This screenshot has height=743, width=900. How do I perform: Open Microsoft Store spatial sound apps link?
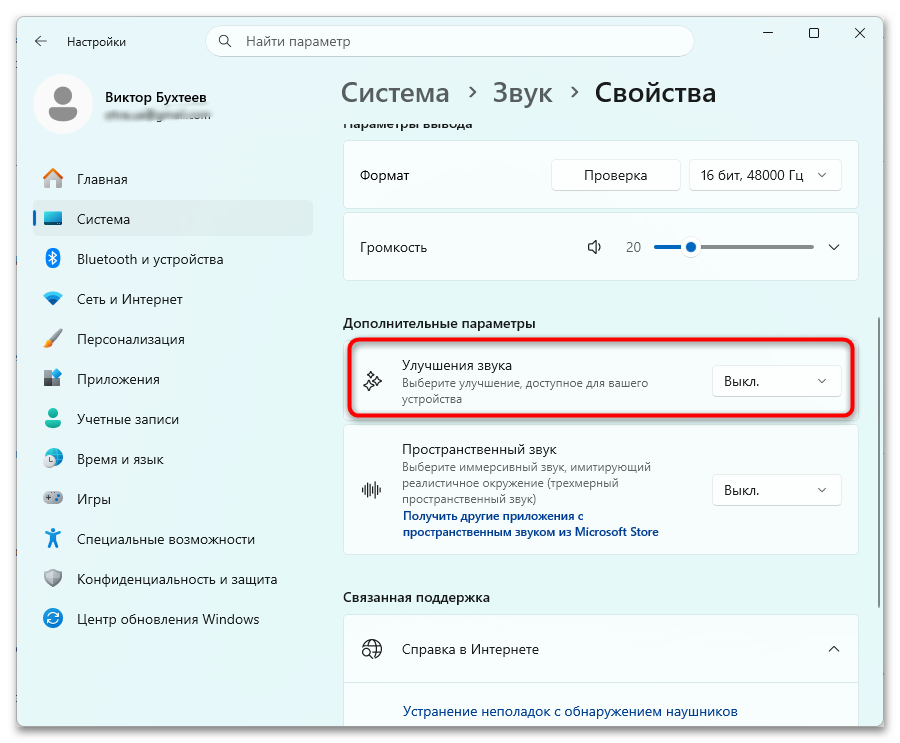click(530, 524)
